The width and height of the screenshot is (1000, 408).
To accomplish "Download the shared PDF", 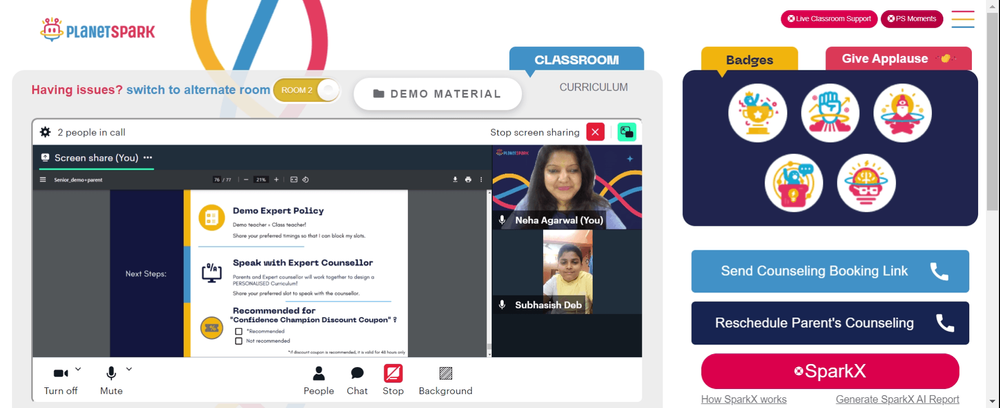I will pyautogui.click(x=455, y=180).
